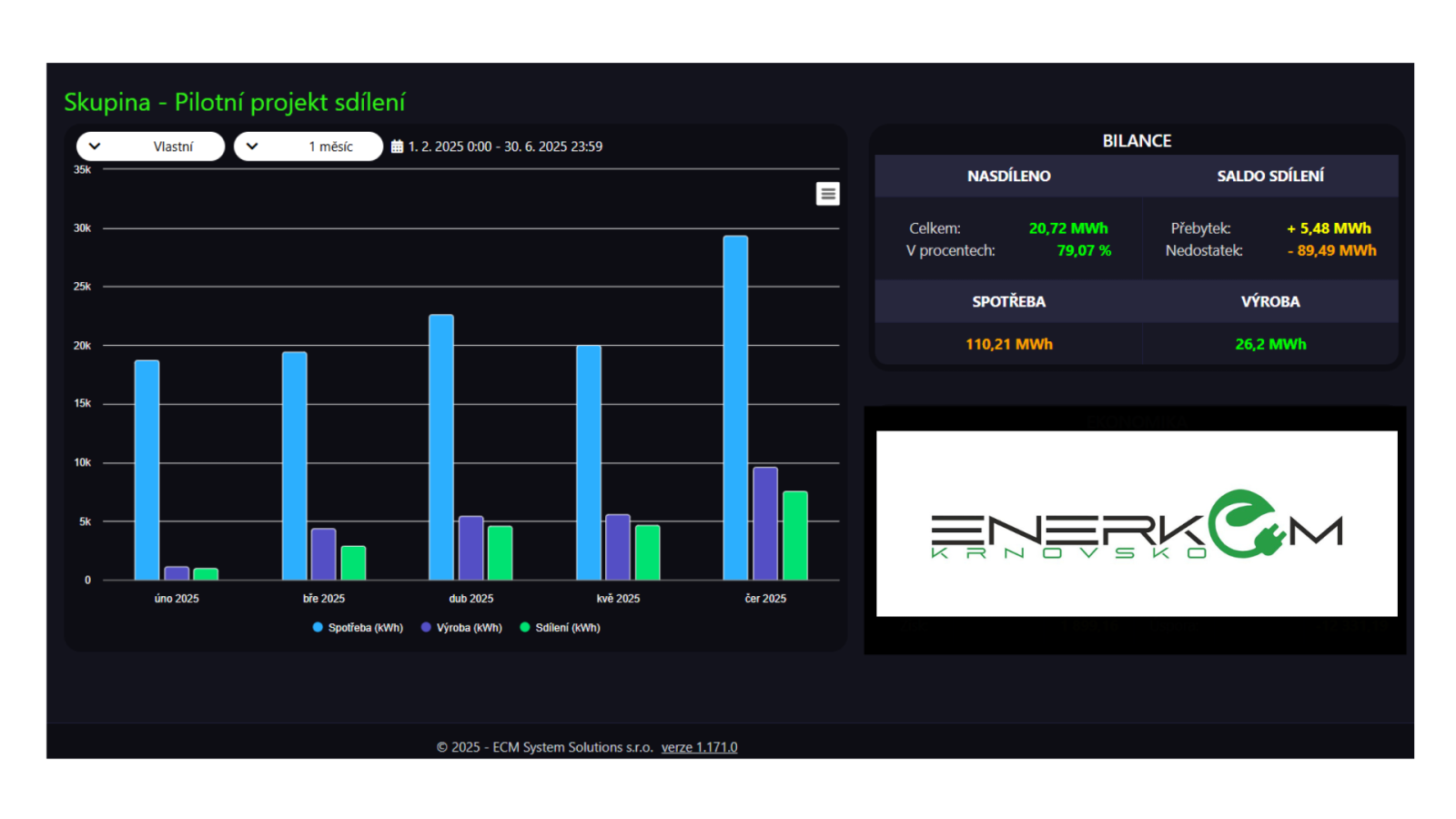
Task: Click the 110,21 MWh consumption value
Action: click(1008, 344)
